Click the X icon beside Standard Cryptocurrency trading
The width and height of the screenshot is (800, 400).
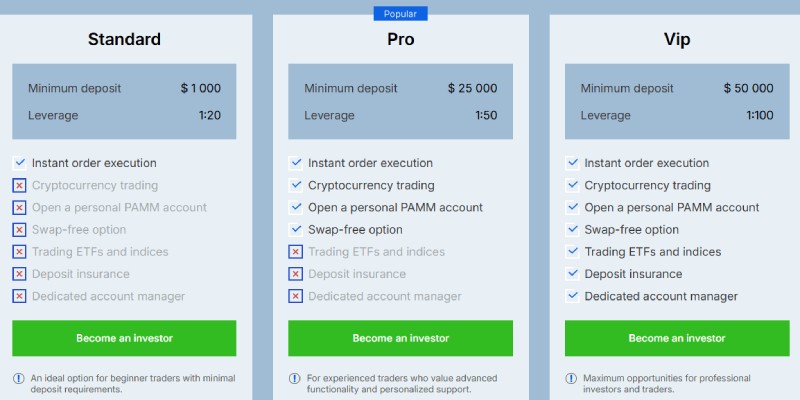point(19,185)
